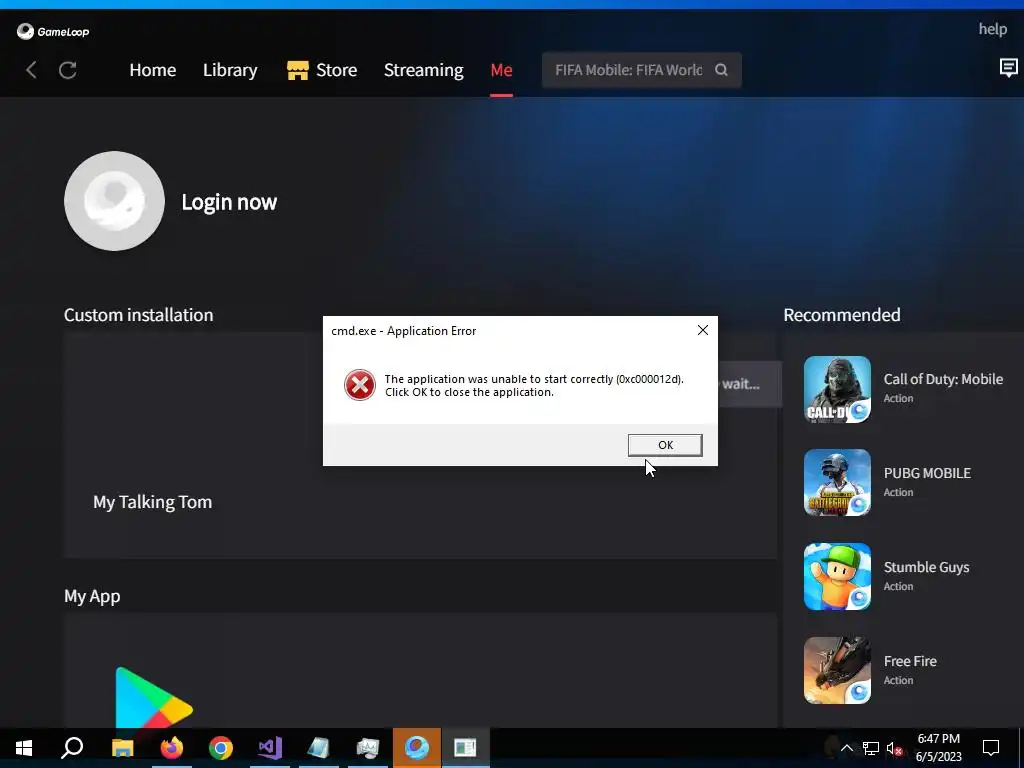This screenshot has height=768, width=1024.
Task: Click the GameLoop taskbar icon
Action: pyautogui.click(x=417, y=748)
